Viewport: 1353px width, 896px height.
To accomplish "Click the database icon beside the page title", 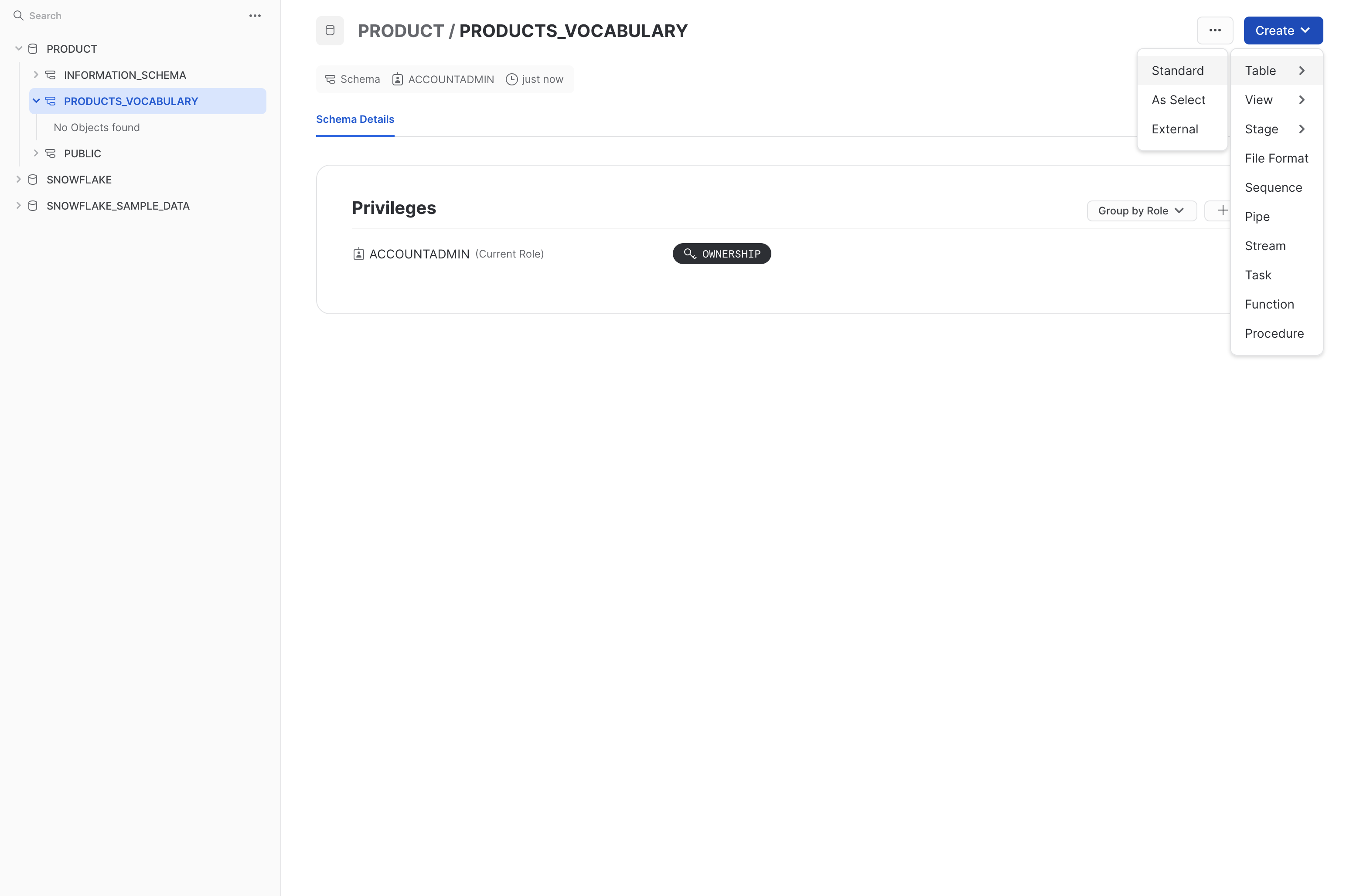I will pos(330,30).
